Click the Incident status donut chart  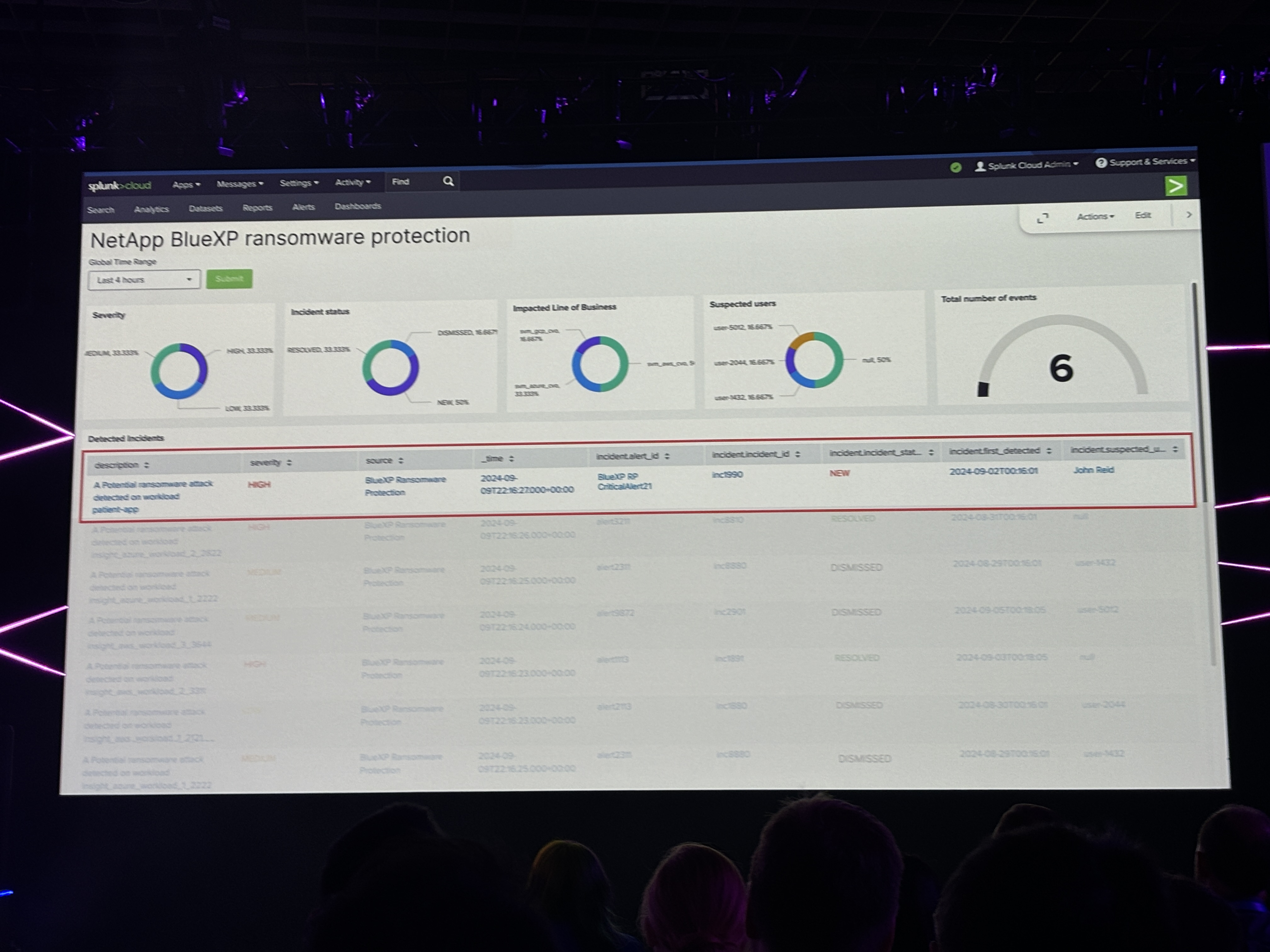[x=390, y=367]
